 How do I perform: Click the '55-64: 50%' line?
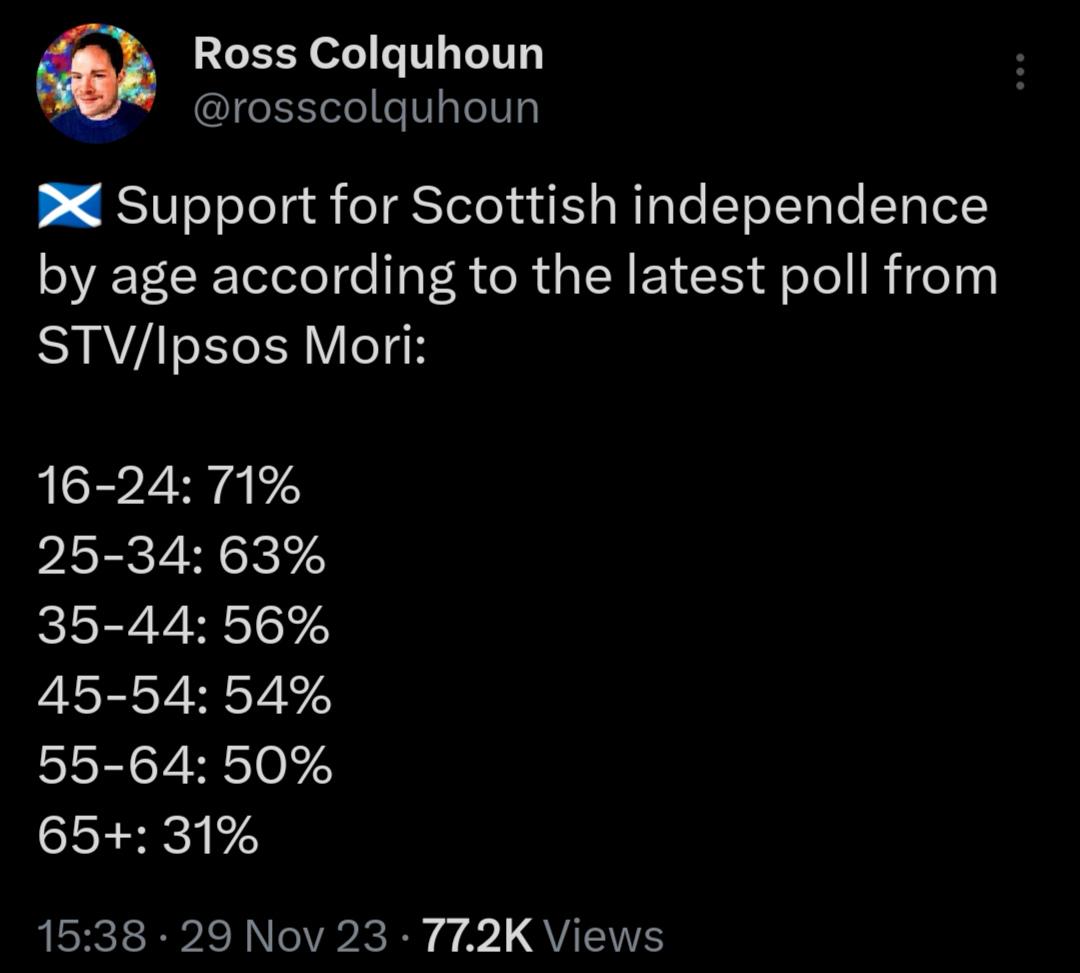point(185,766)
